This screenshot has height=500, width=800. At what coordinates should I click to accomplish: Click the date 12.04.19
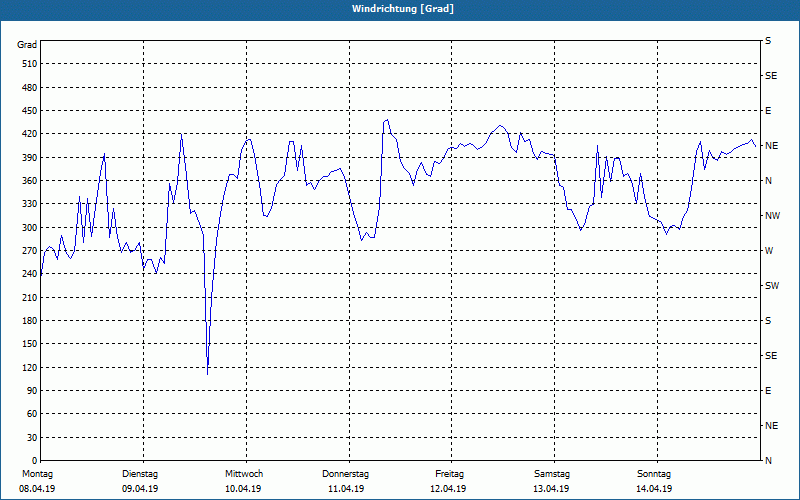coord(448,489)
